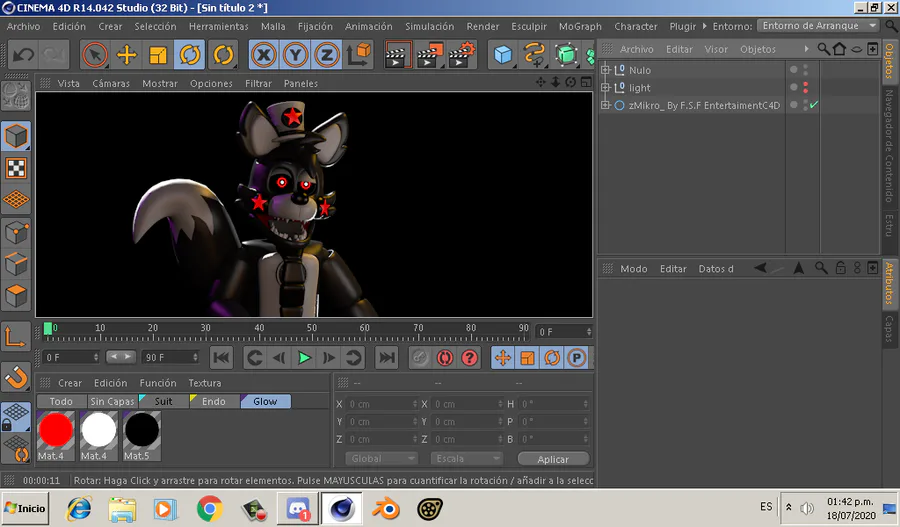Toggle the Snap magnet icon
Screen dimensions: 900x527
(16, 377)
